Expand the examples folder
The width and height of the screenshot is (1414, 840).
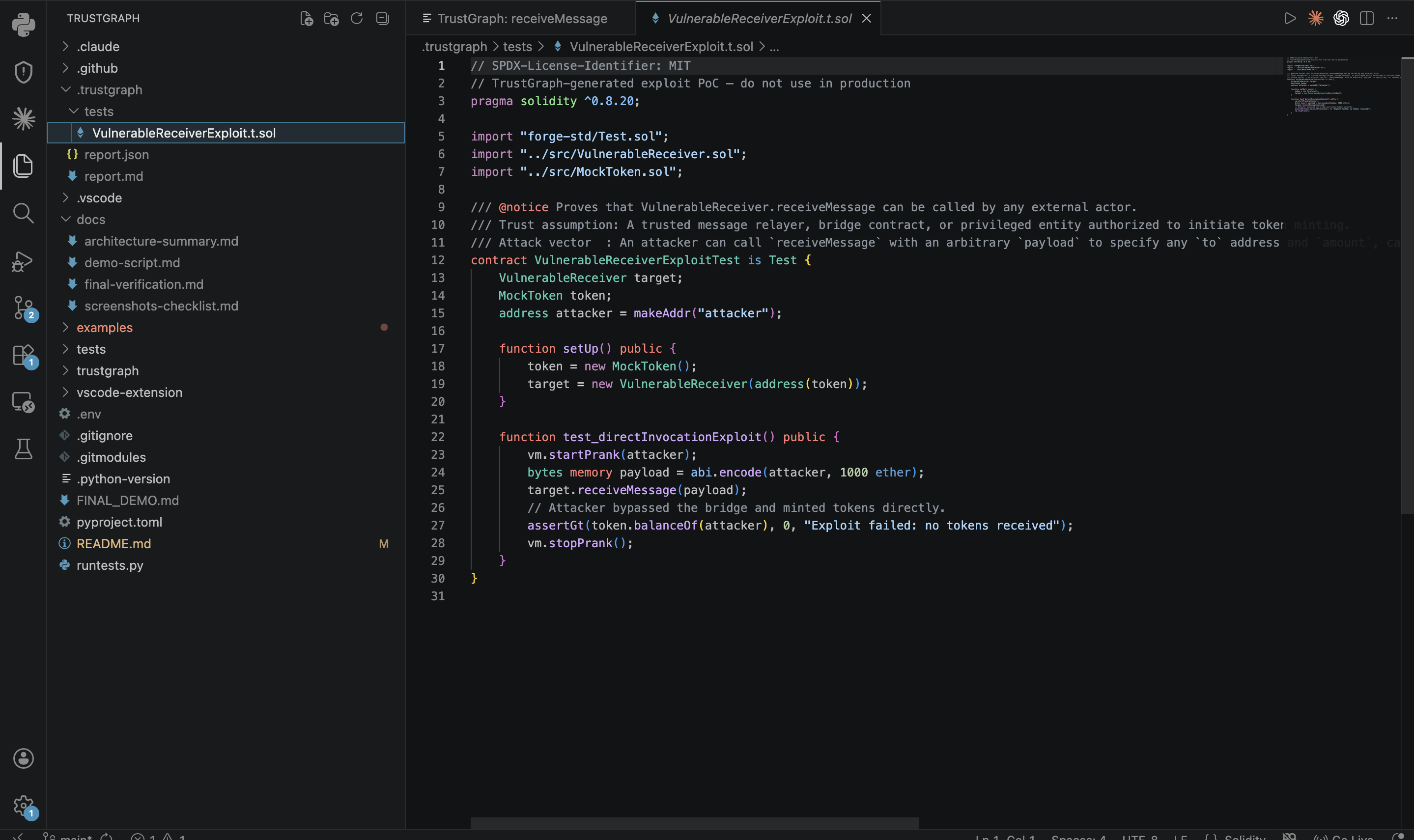coord(226,327)
